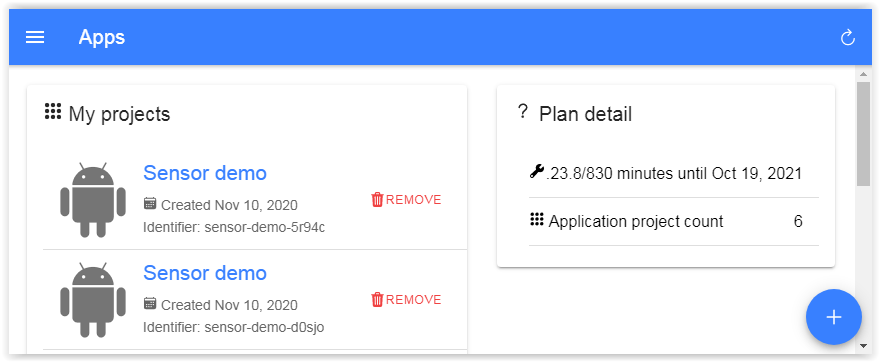Open the first Sensor demo project link

coord(205,173)
